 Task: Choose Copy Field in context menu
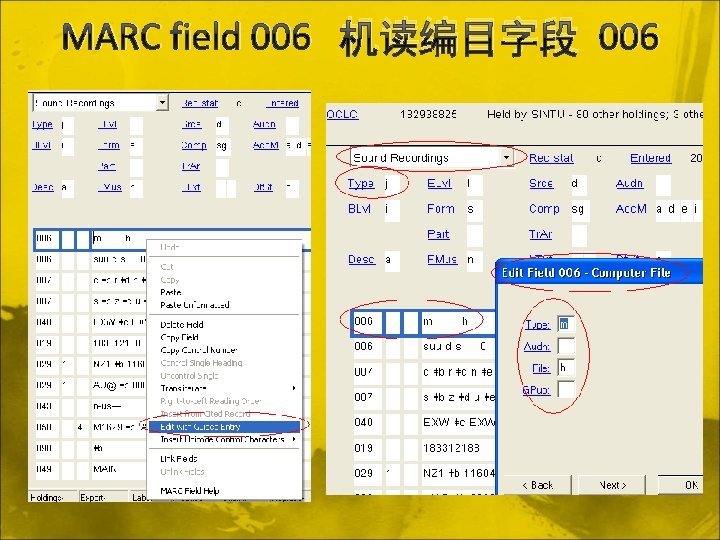pyautogui.click(x=224, y=337)
